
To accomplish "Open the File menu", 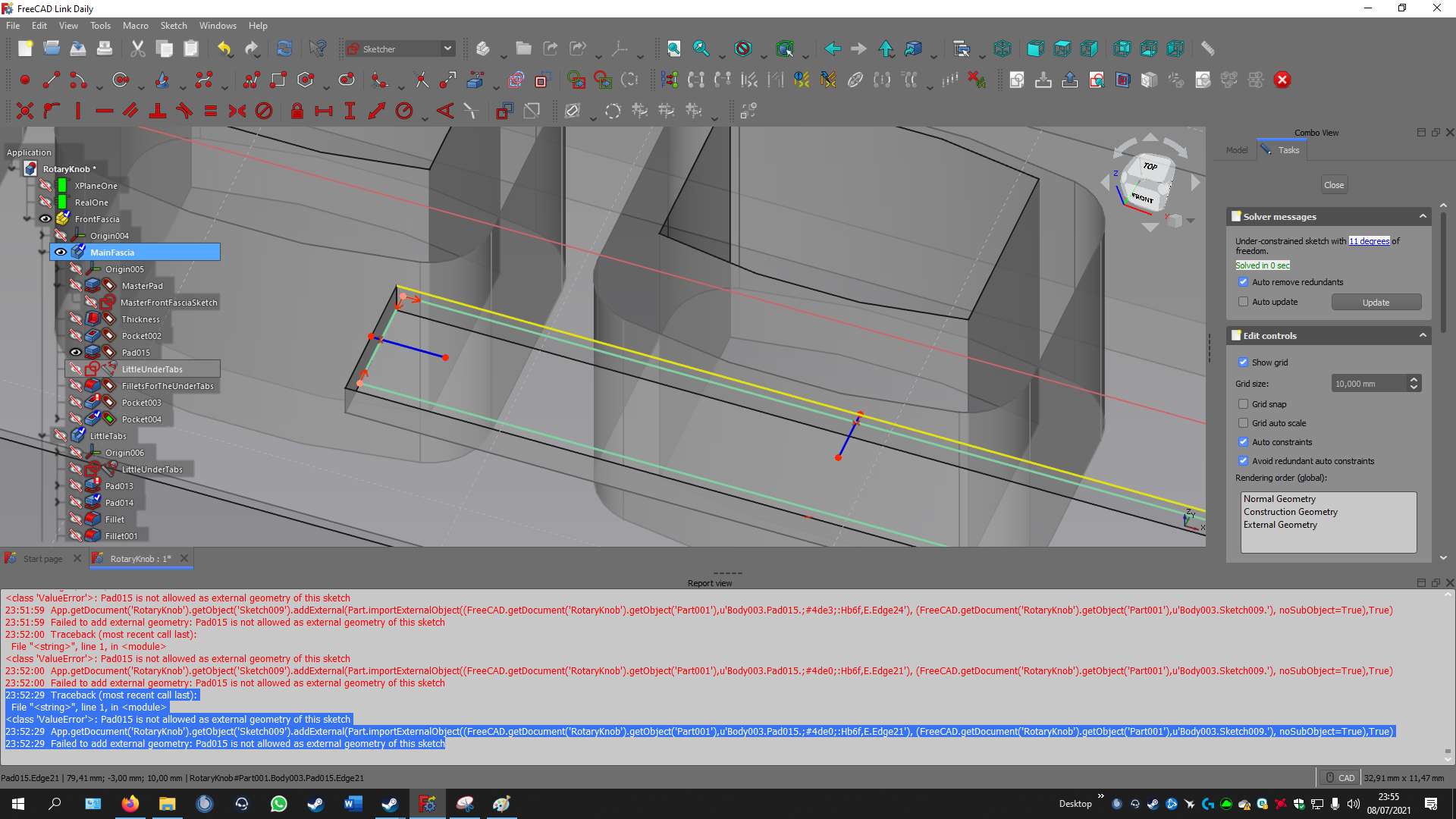I will coord(13,26).
